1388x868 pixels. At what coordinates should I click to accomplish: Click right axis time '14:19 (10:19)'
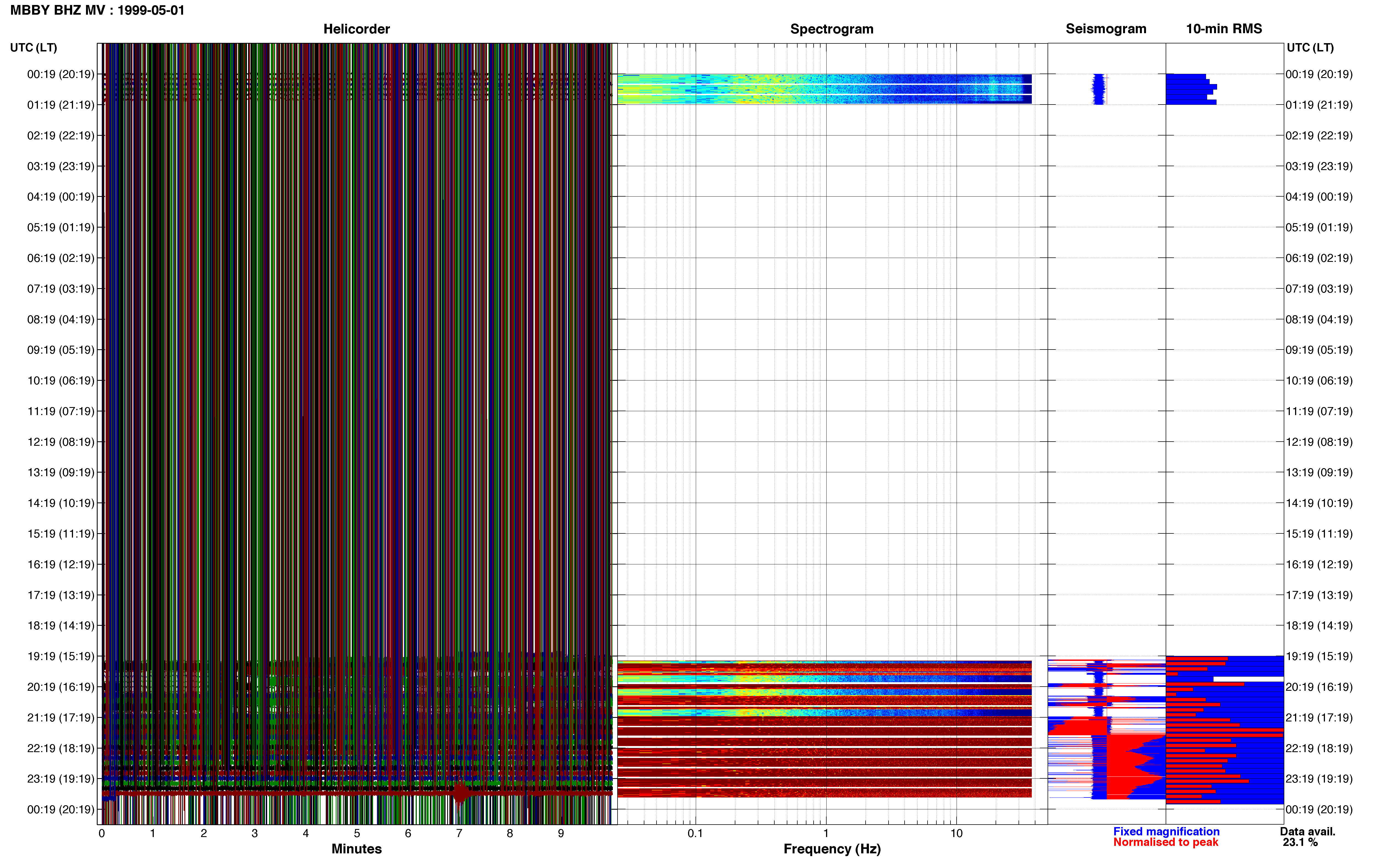pyautogui.click(x=1319, y=503)
